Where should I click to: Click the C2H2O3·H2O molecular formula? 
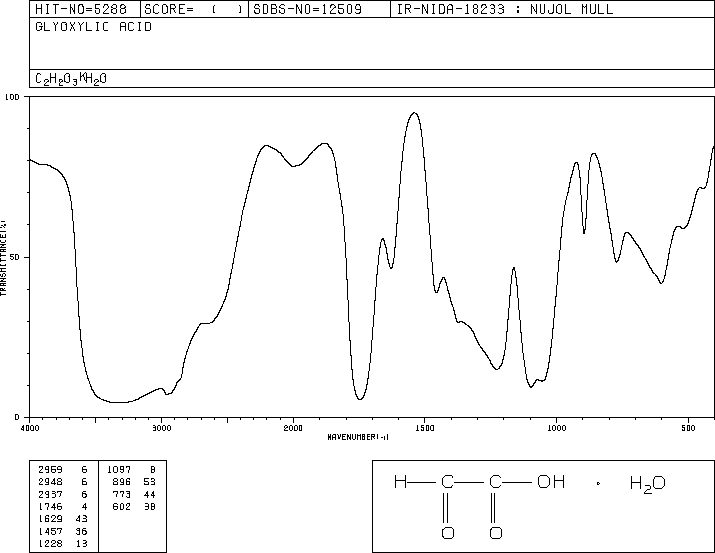[x=71, y=79]
